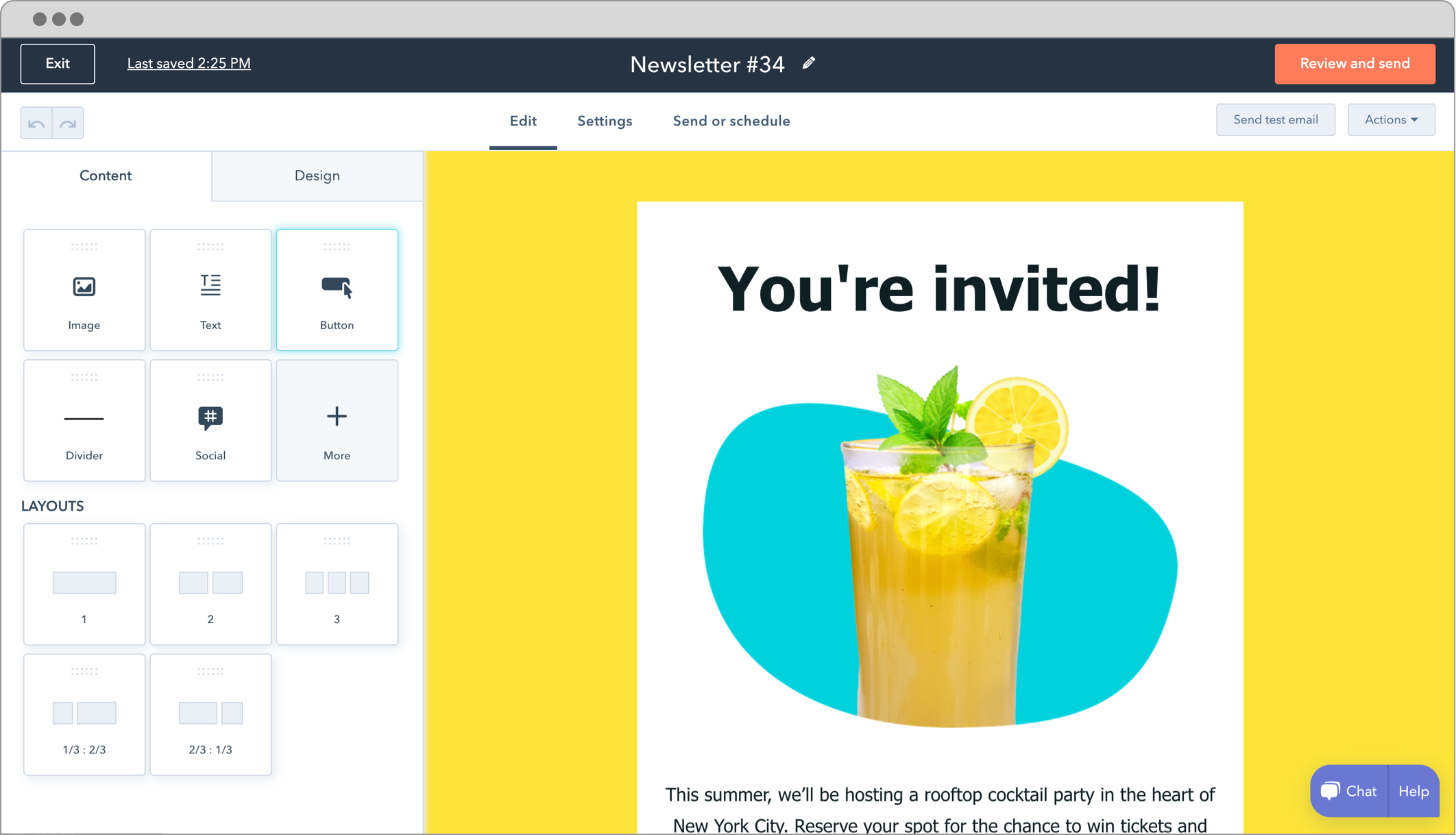Click the Send or schedule tab

pyautogui.click(x=731, y=121)
